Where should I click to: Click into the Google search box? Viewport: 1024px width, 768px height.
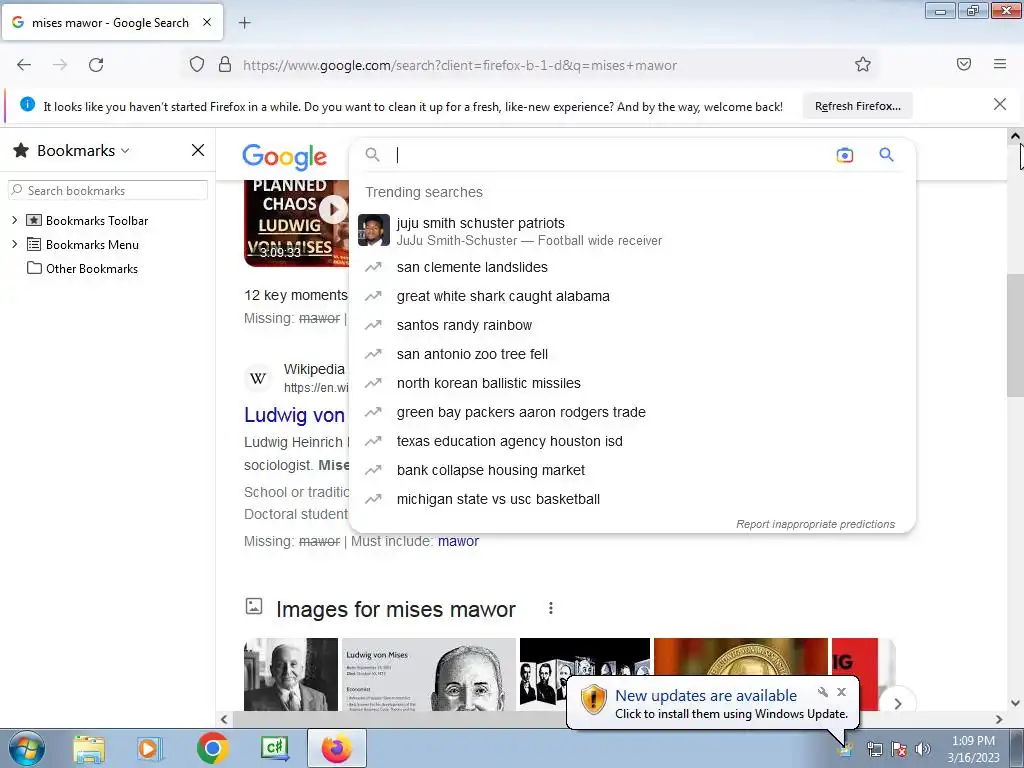coord(607,155)
